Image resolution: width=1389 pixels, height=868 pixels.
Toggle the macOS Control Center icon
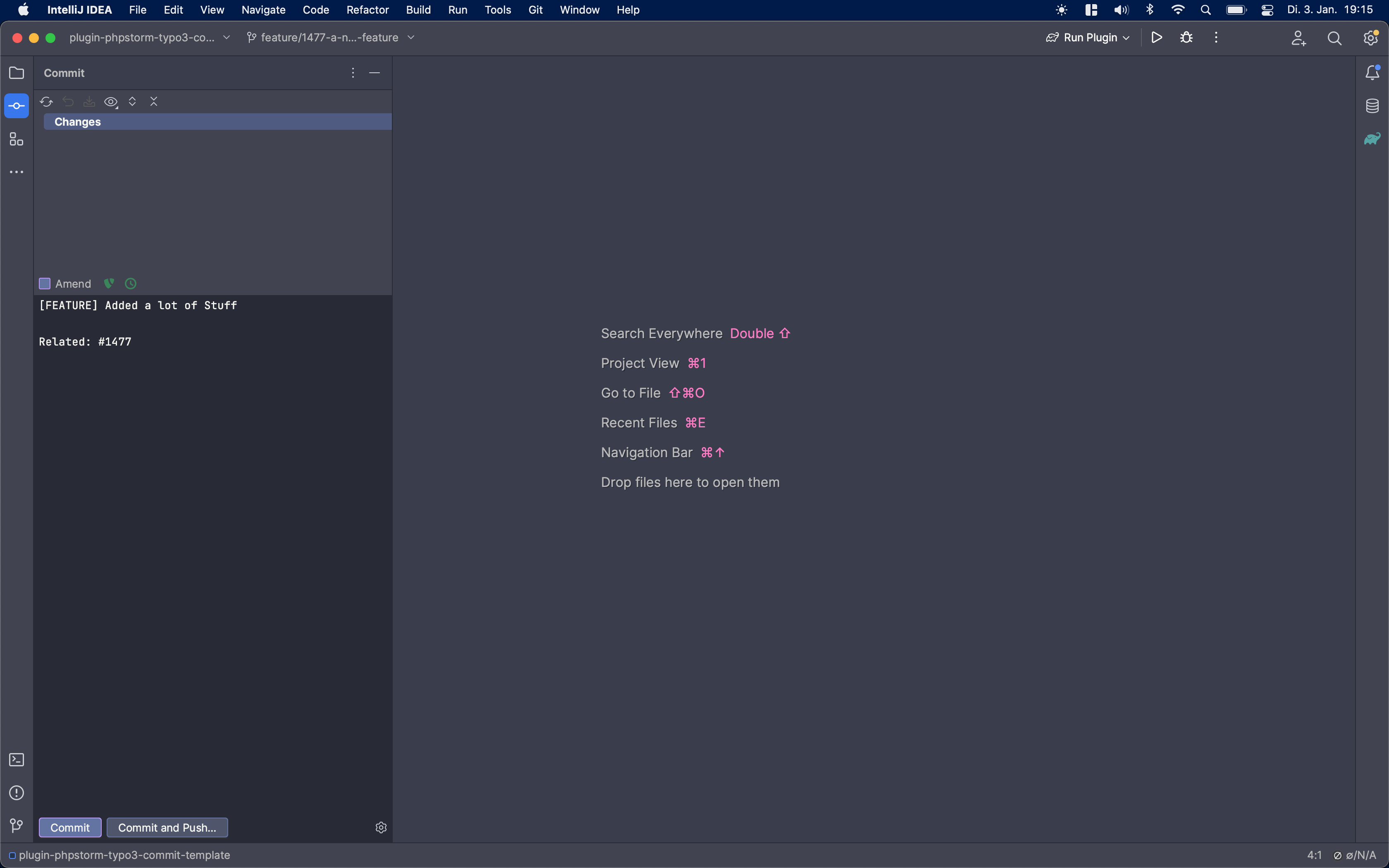coord(1267,10)
